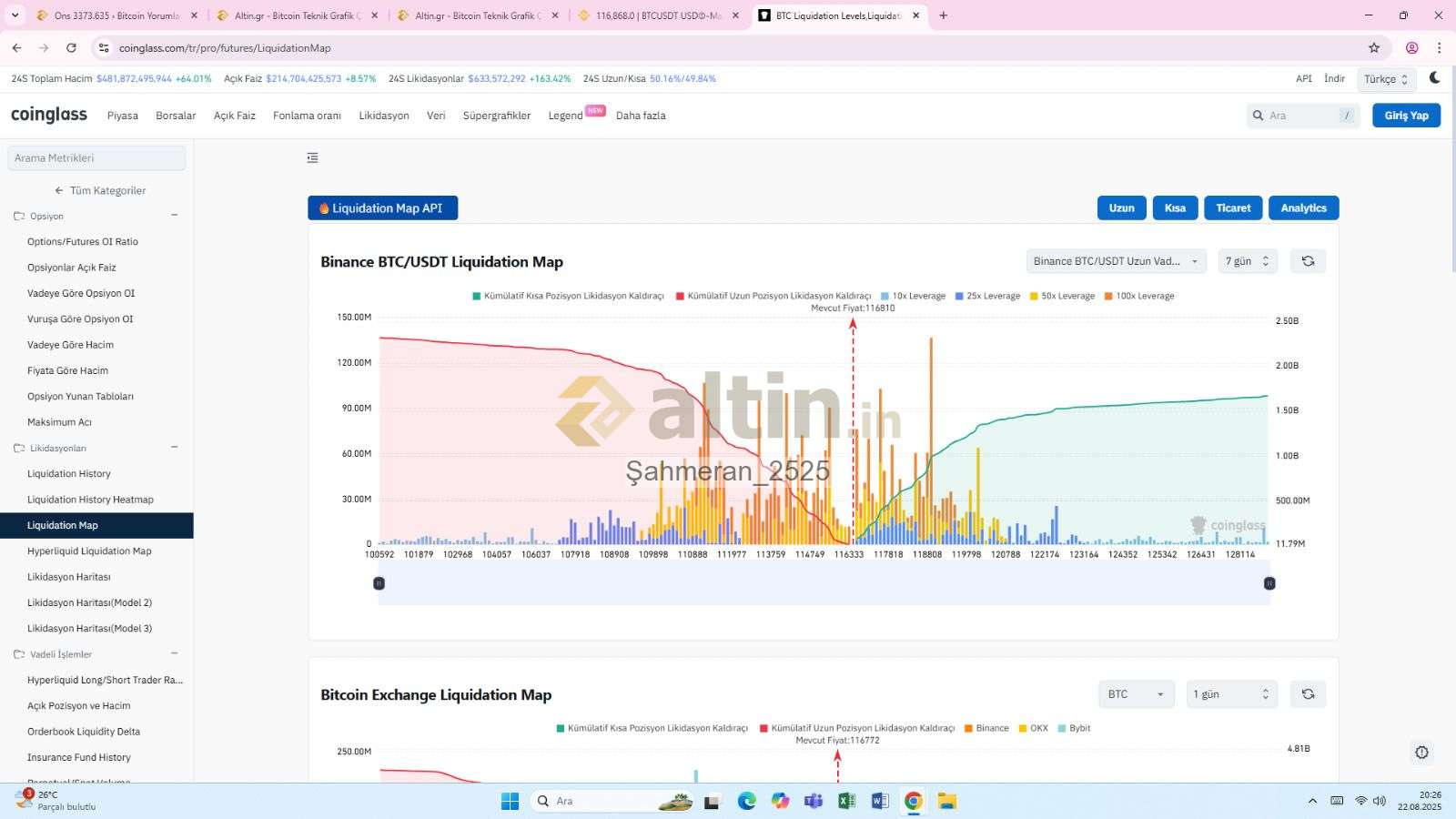The height and width of the screenshot is (819, 1456).
Task: Refresh the Bitcoin Exchange Liquidation Map
Action: click(1308, 694)
